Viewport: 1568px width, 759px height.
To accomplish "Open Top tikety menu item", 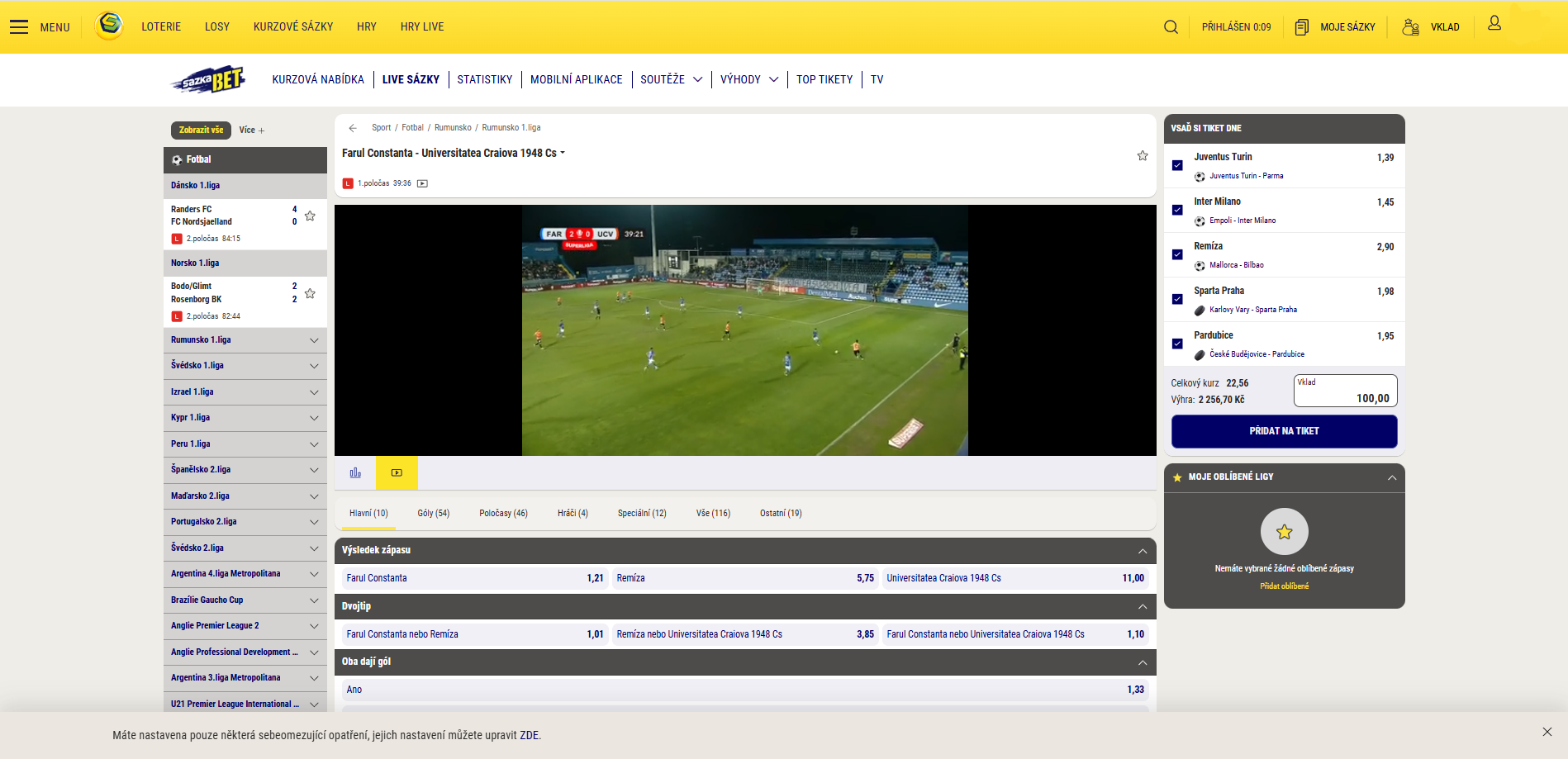I will point(824,80).
